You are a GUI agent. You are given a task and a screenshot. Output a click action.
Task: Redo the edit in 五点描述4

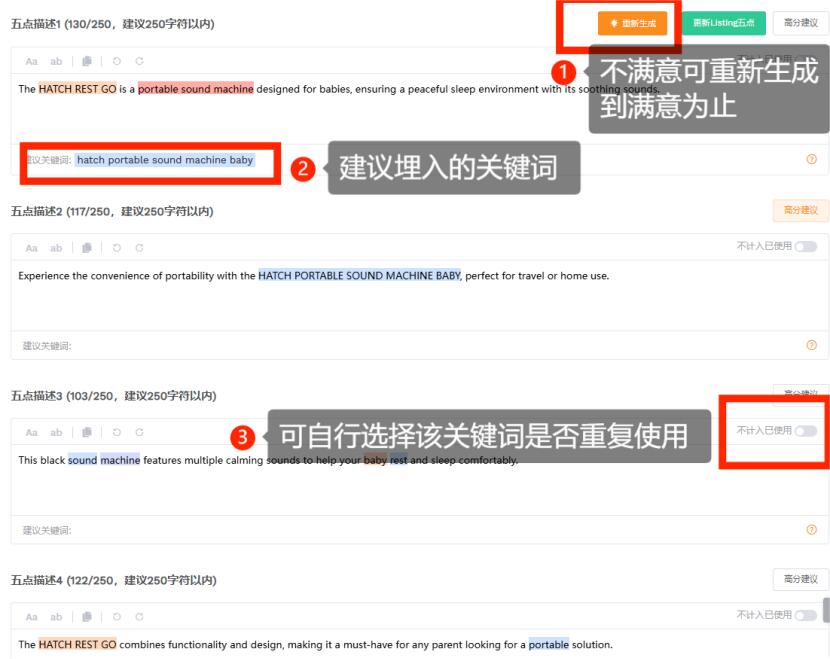(x=139, y=617)
